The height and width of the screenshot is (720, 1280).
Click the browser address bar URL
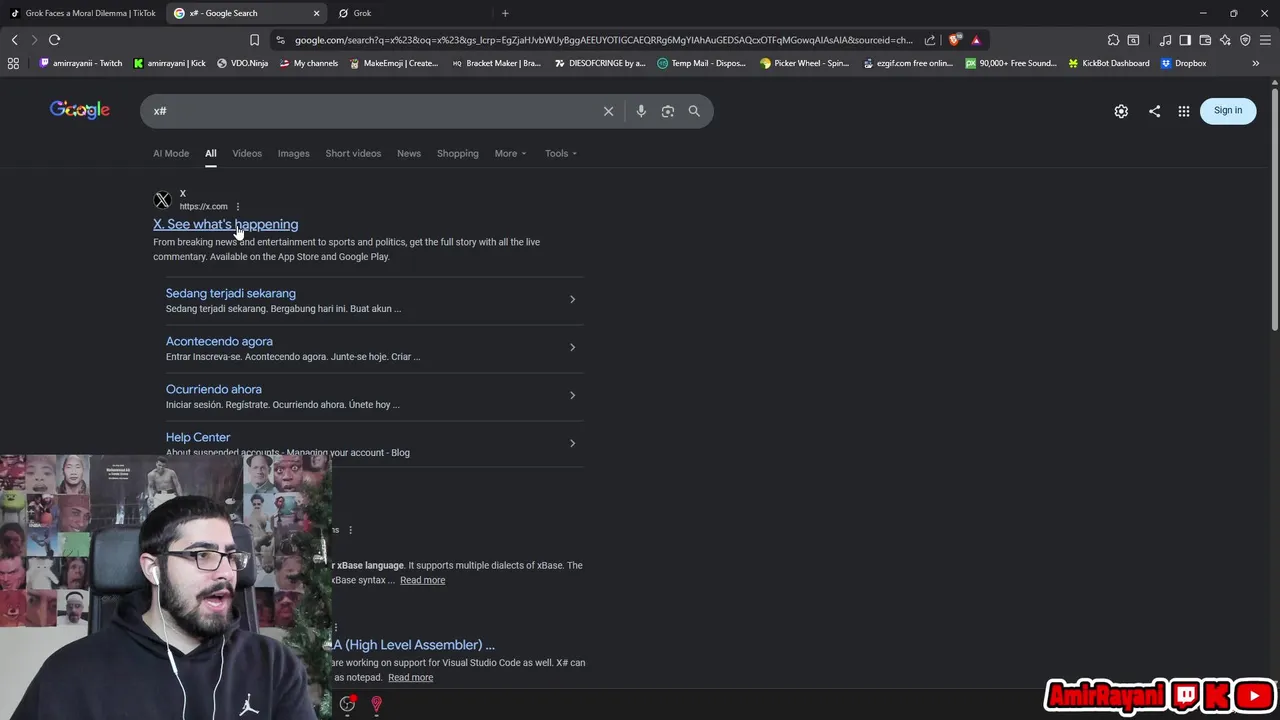point(604,40)
